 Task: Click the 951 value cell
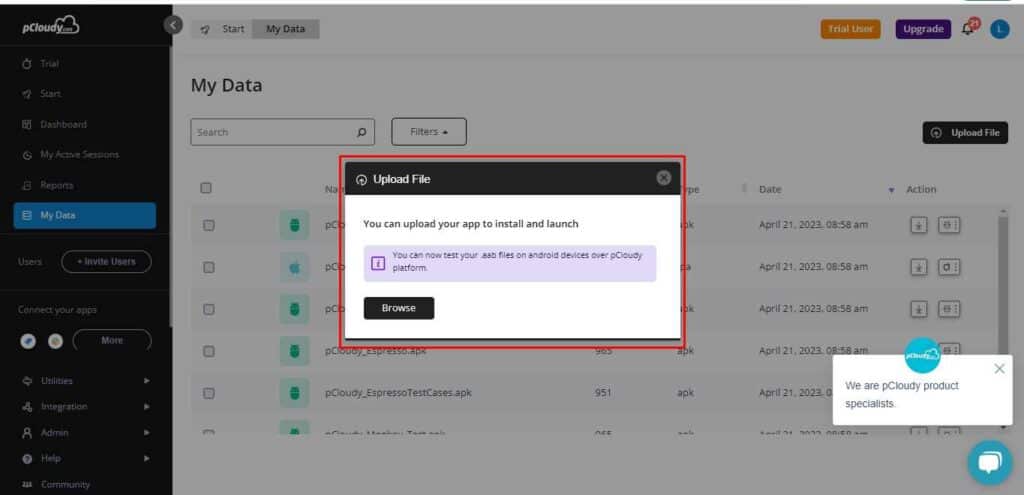[603, 392]
